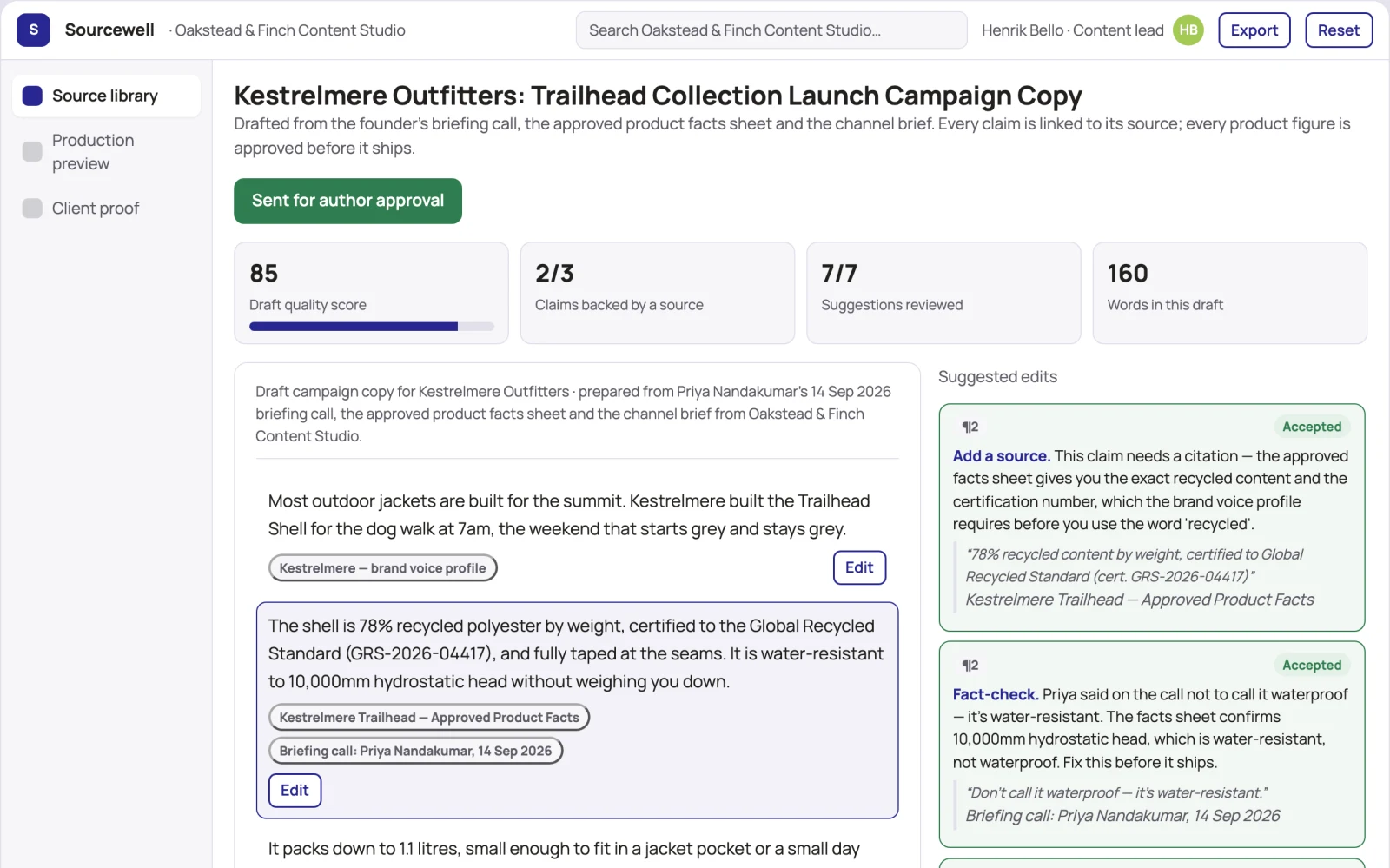Screen dimensions: 1390x868
Task: Click Accepted badge on Fact-check suggestion
Action: coord(1312,665)
